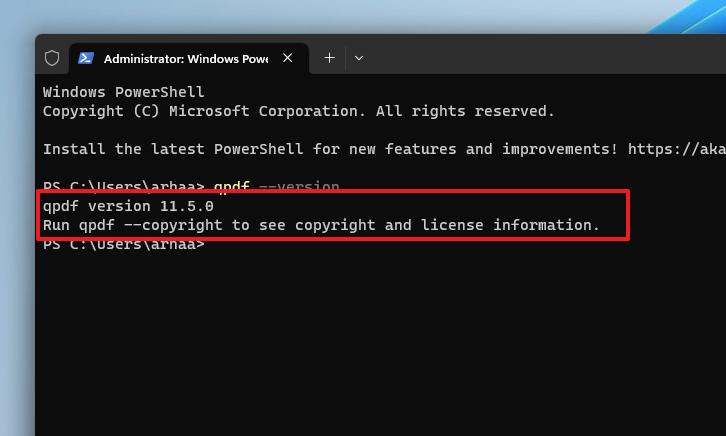
Task: Close the Windows PowerShell tab
Action: [288, 58]
